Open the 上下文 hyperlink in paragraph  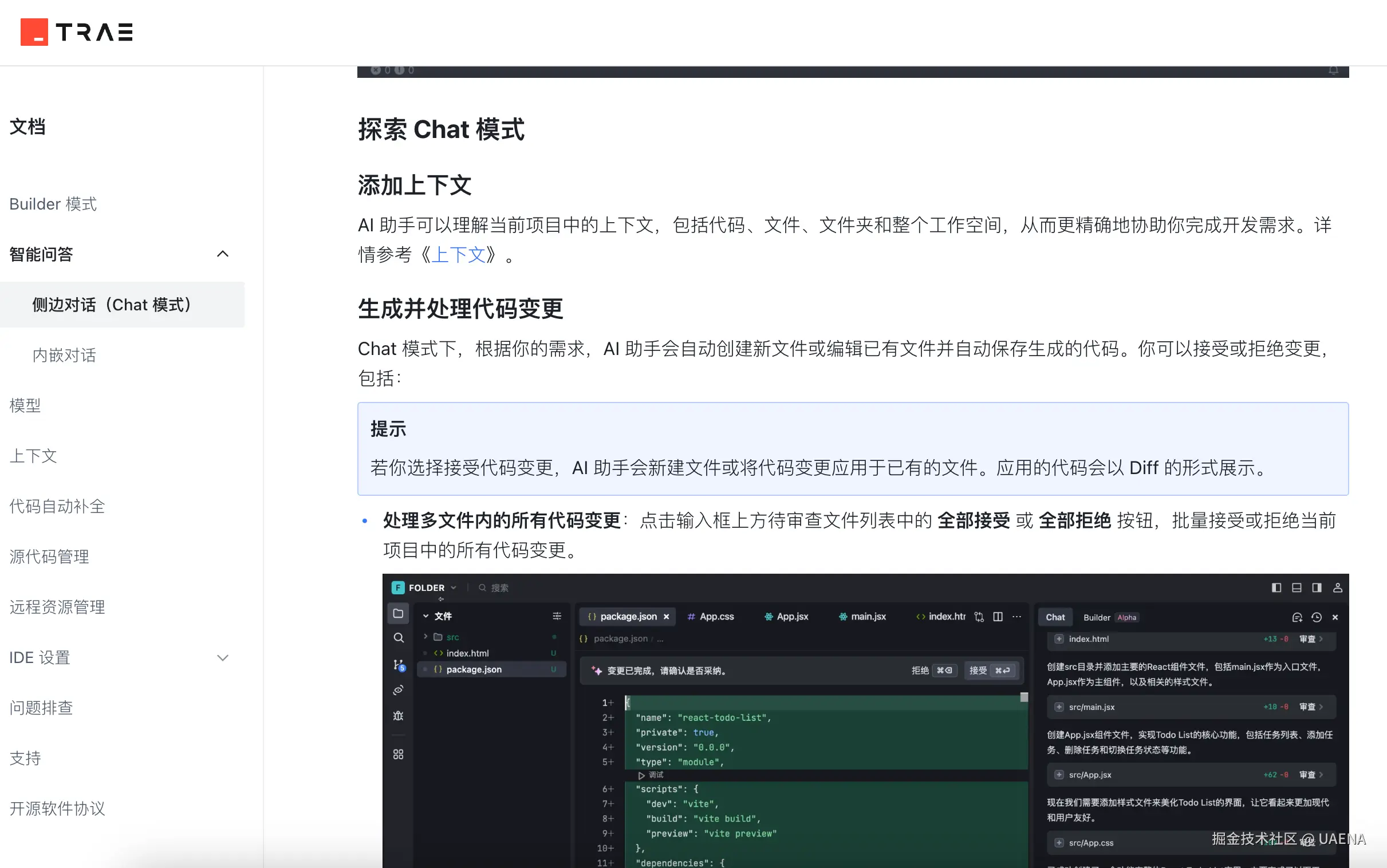(x=458, y=254)
